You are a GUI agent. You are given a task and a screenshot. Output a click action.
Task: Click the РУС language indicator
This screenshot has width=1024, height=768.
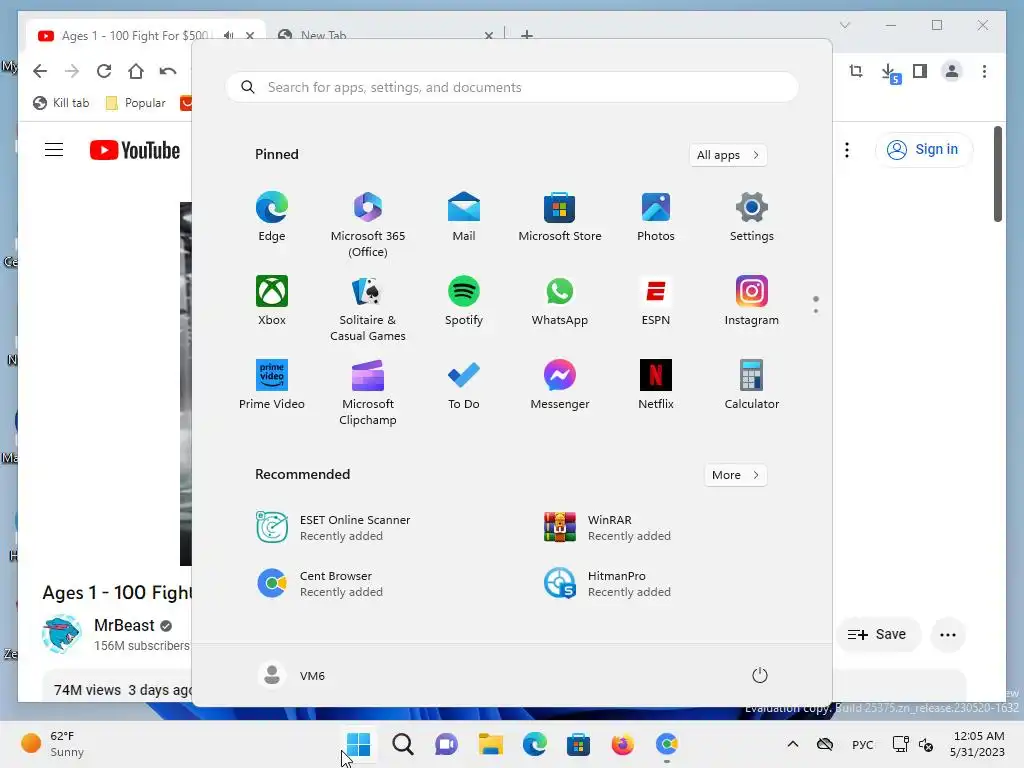[863, 744]
